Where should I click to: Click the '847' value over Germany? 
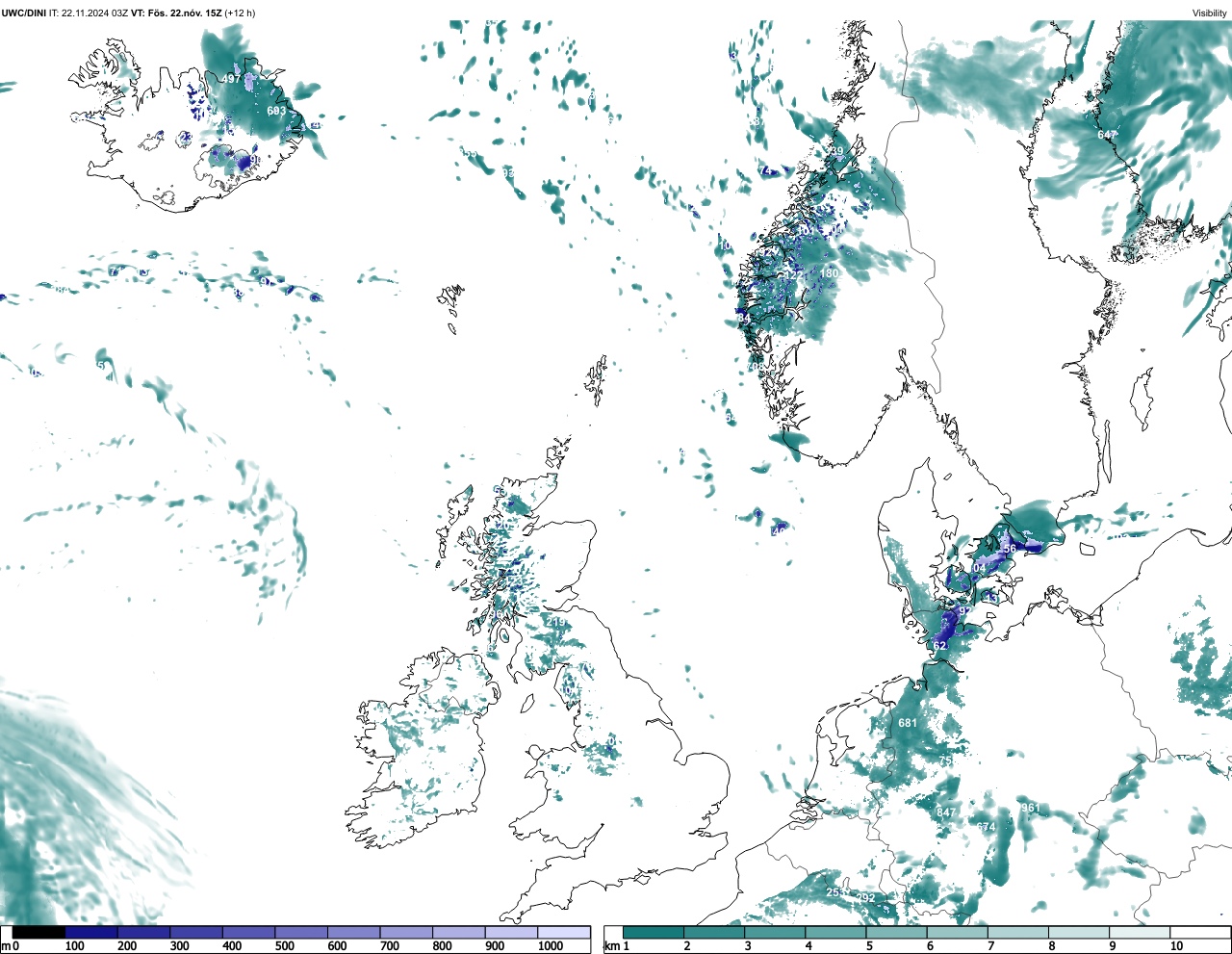[x=947, y=813]
